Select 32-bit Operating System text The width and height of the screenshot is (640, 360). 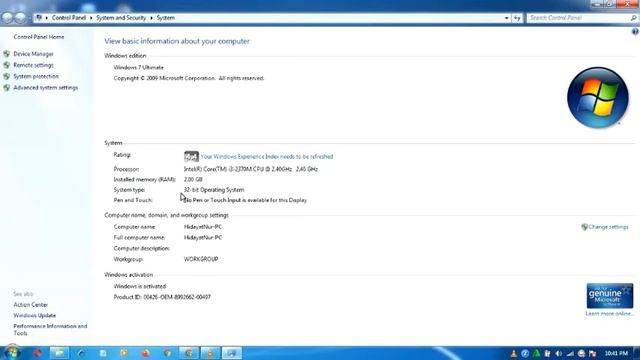[x=214, y=190]
